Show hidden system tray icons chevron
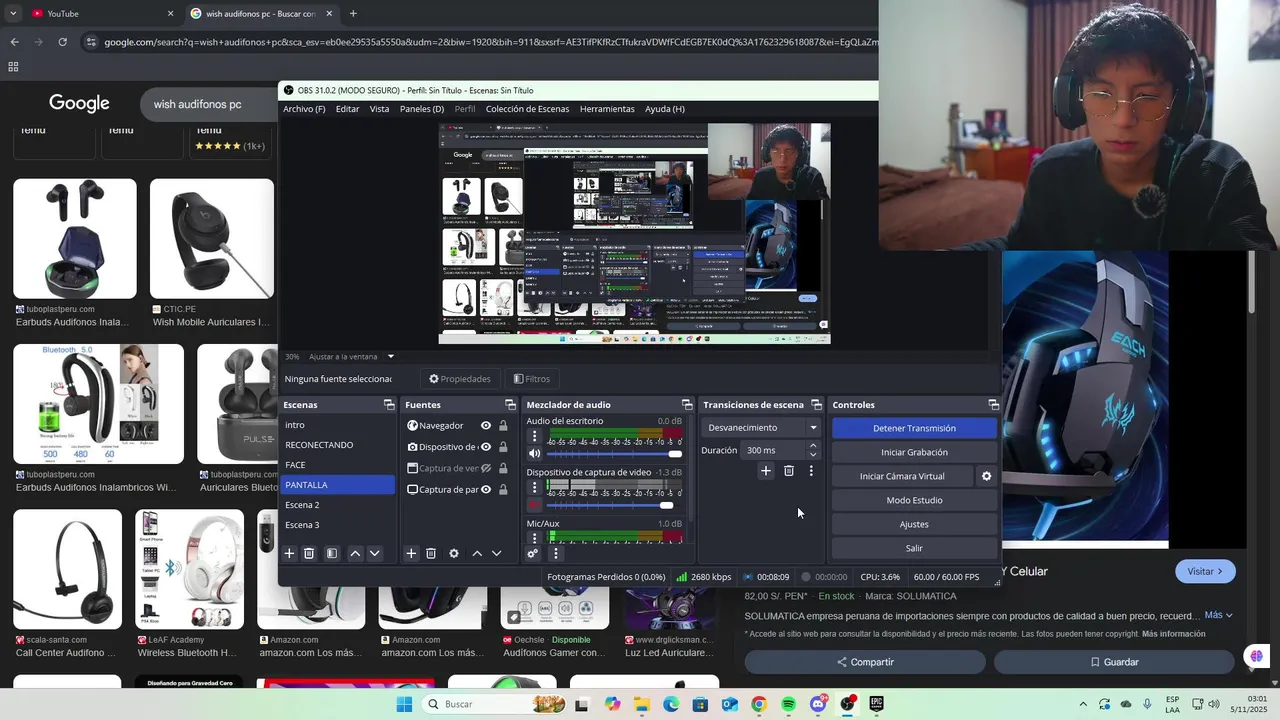This screenshot has width=1280, height=720. tap(1083, 704)
